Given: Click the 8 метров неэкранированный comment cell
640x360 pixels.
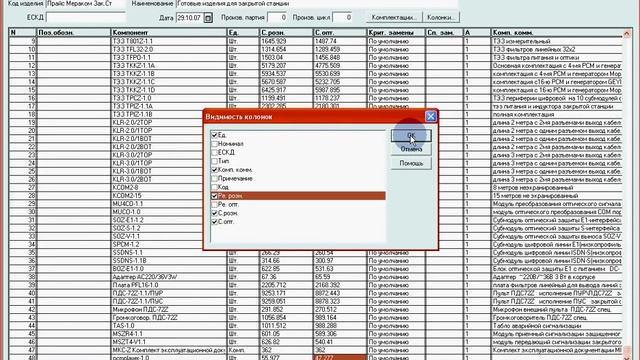Looking at the screenshot, I should pos(556,188).
